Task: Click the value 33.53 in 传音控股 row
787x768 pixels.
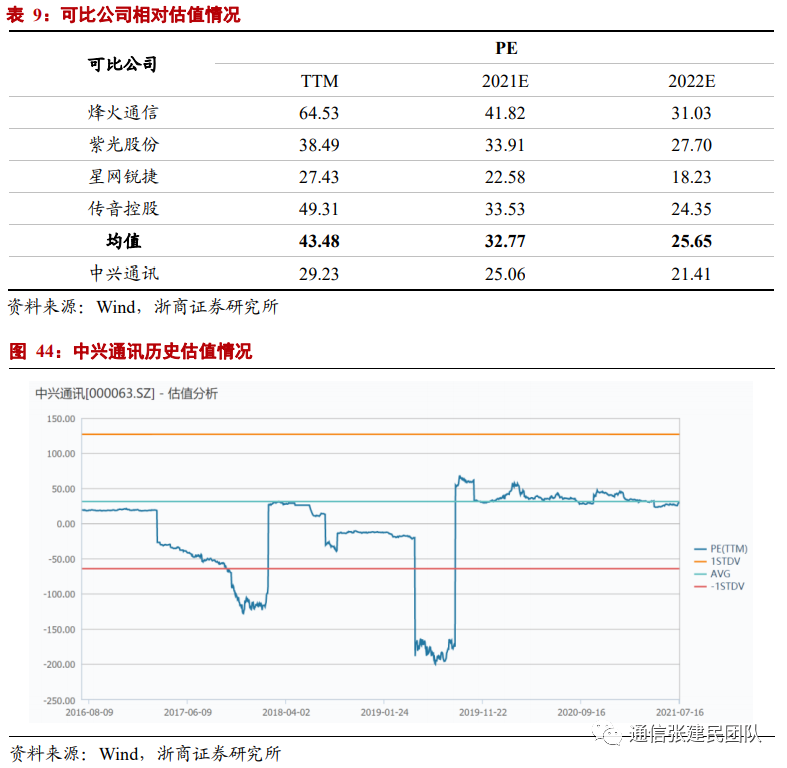Action: pyautogui.click(x=505, y=209)
